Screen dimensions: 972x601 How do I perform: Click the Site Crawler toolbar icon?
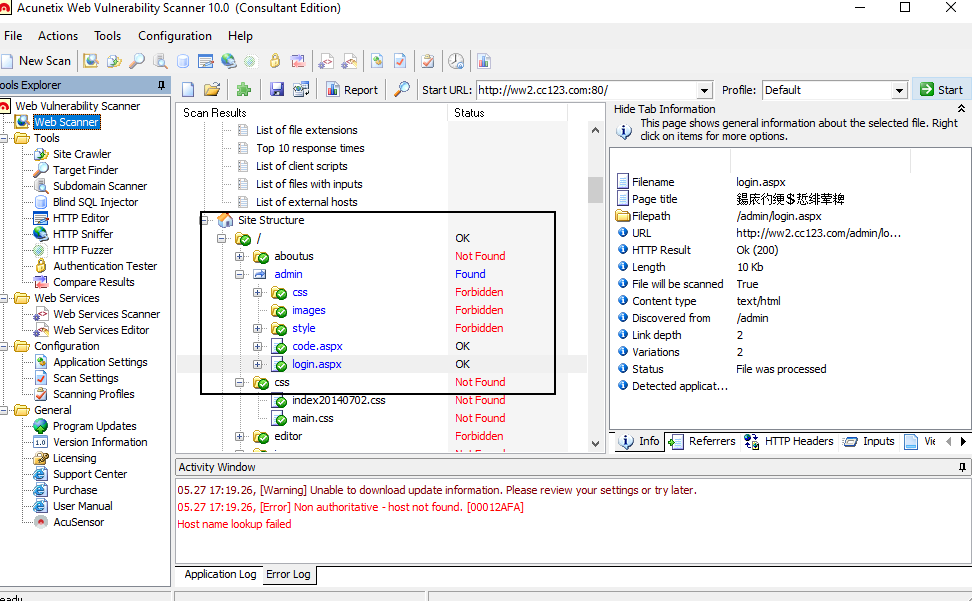click(114, 61)
